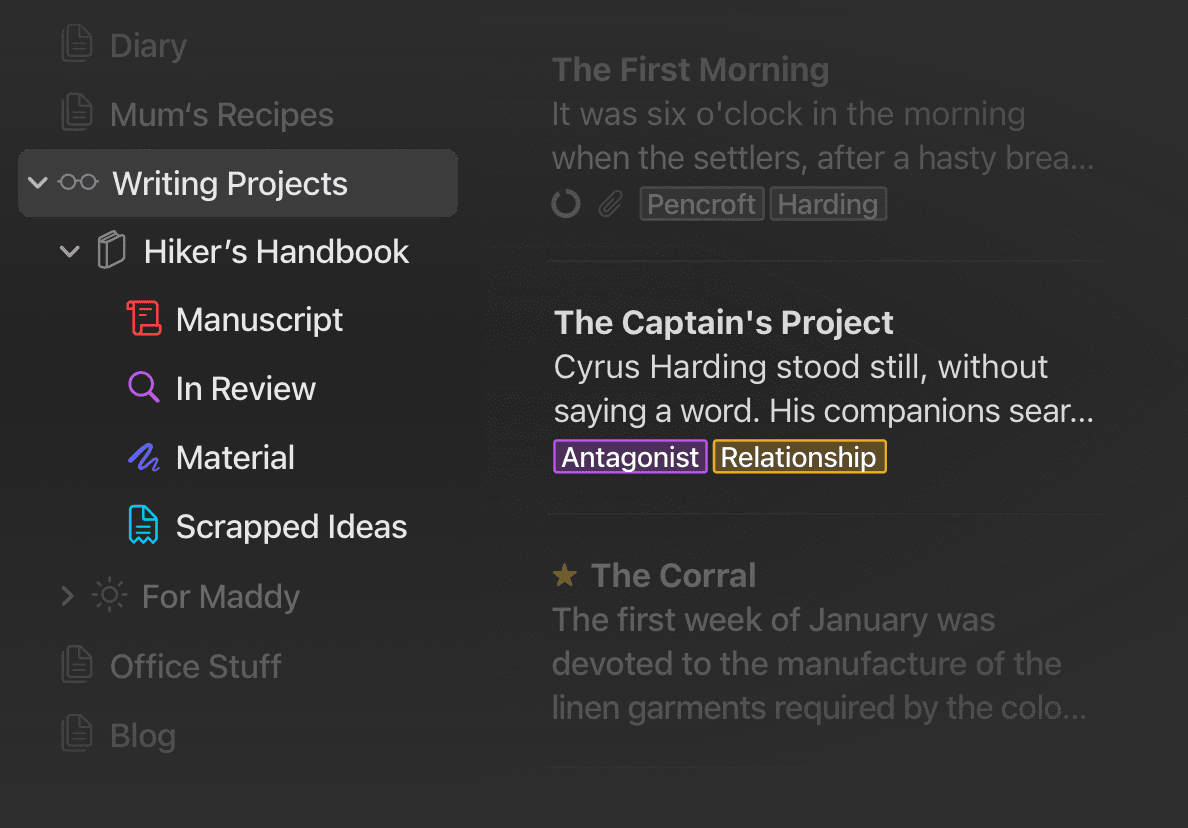Click the circular progress goal indicator
Image resolution: width=1188 pixels, height=828 pixels.
click(566, 205)
